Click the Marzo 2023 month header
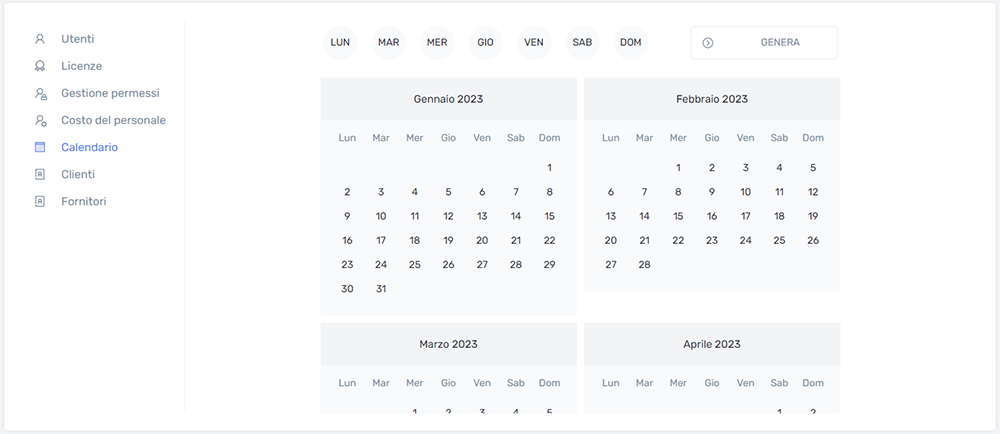 coord(448,344)
